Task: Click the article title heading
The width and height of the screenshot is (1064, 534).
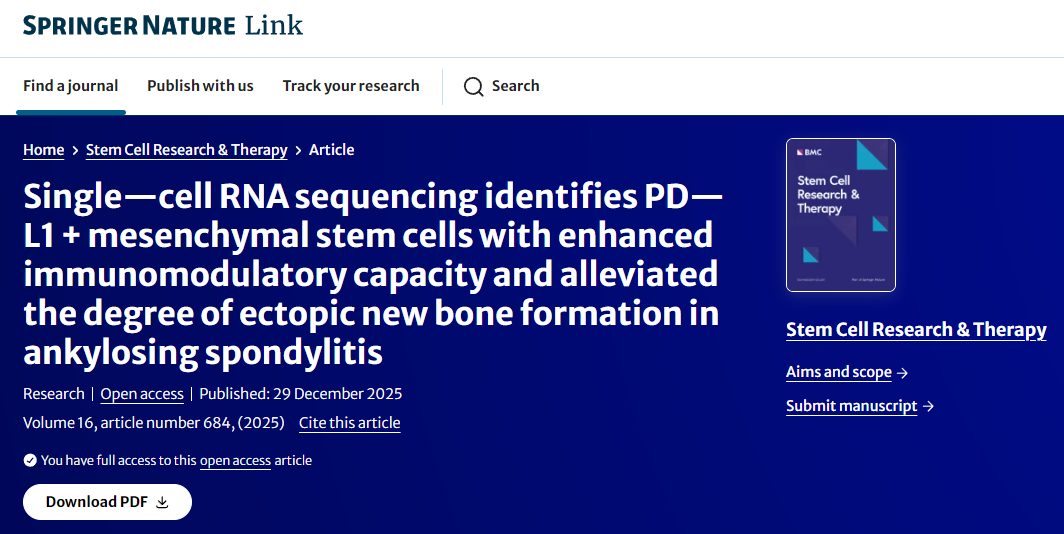Action: click(x=372, y=274)
